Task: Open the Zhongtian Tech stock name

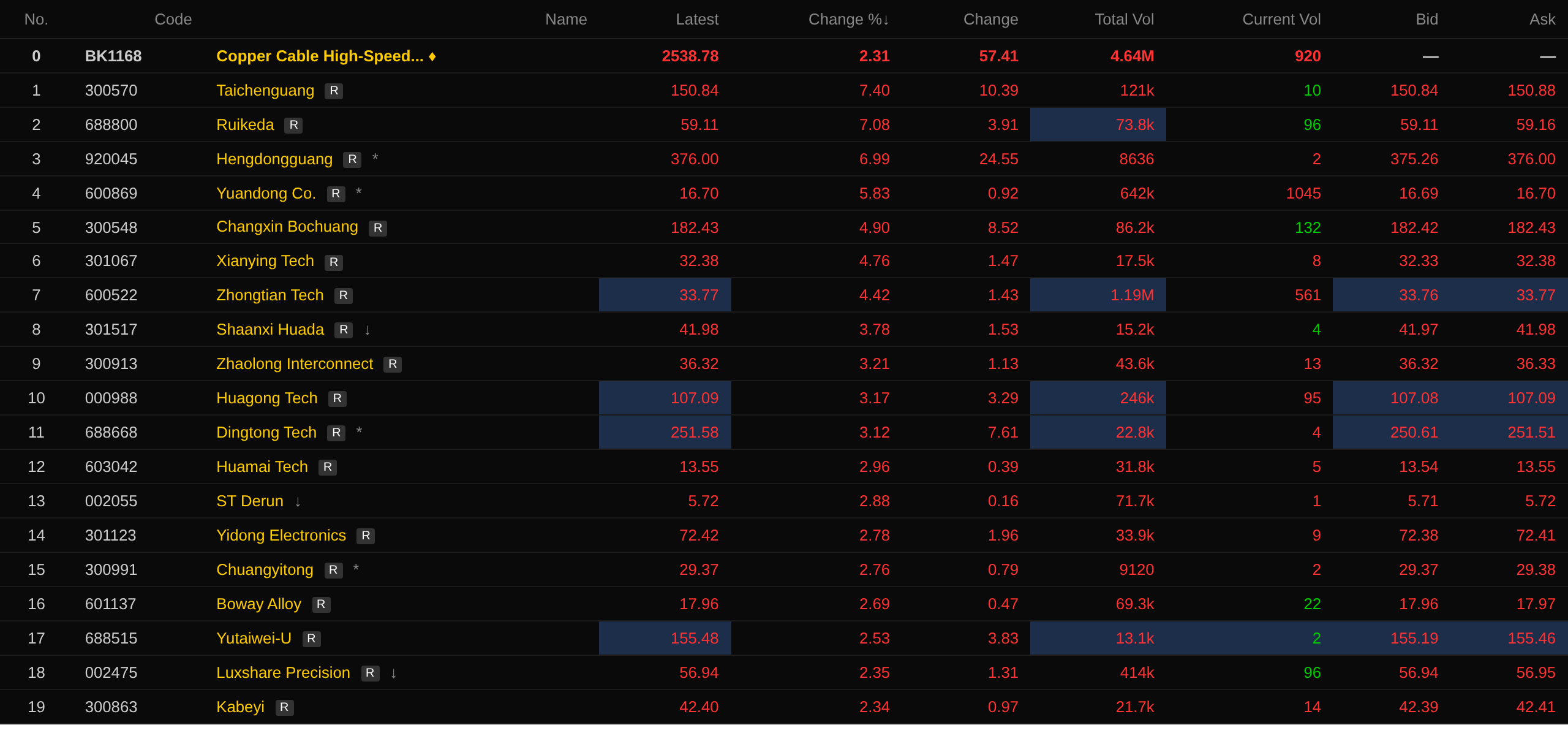Action: pos(270,295)
